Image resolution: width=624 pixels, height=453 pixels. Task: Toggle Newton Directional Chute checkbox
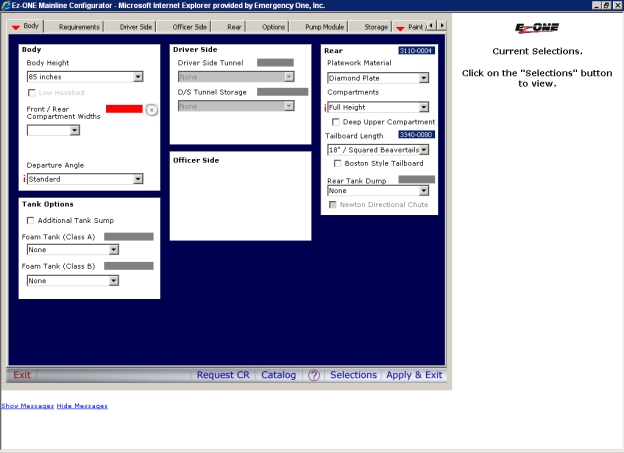333,205
